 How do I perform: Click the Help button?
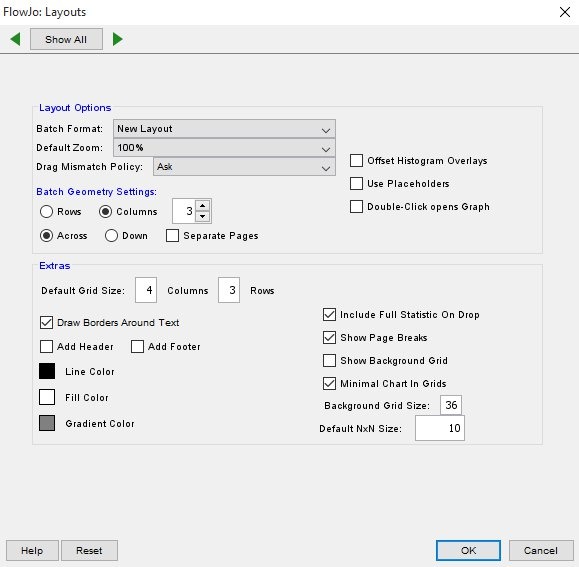(32, 551)
